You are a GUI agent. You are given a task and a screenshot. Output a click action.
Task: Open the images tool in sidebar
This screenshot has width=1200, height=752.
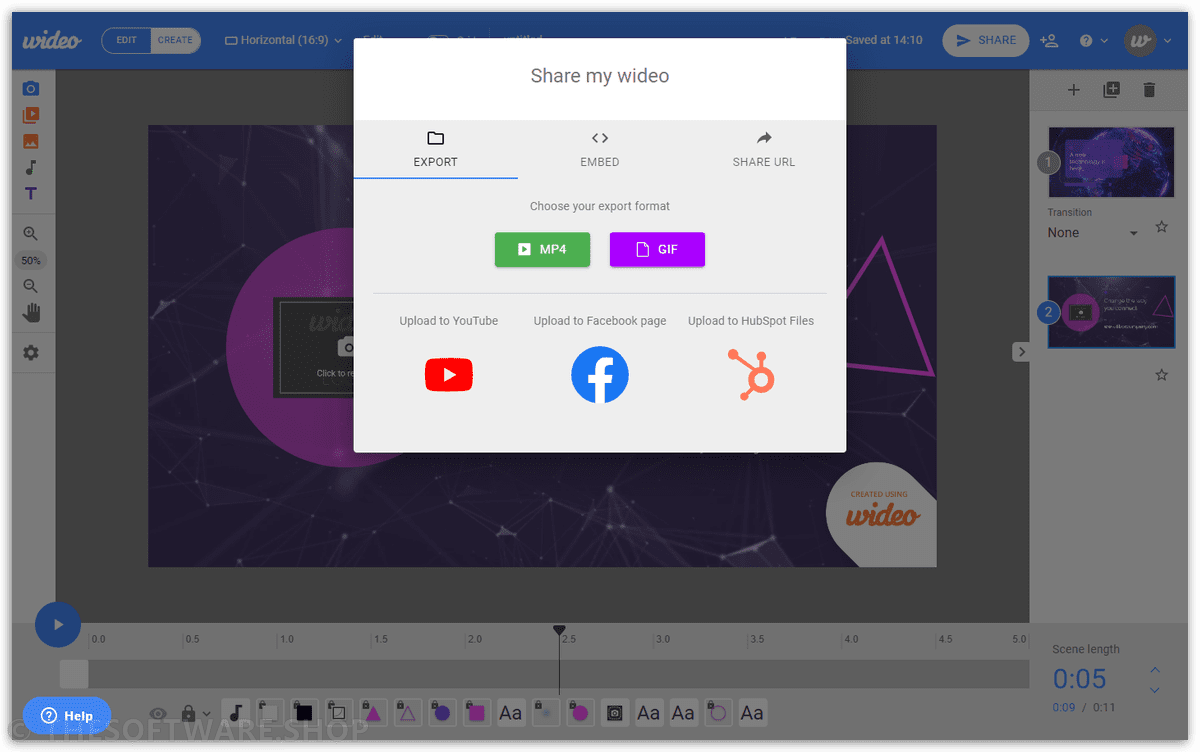click(31, 142)
